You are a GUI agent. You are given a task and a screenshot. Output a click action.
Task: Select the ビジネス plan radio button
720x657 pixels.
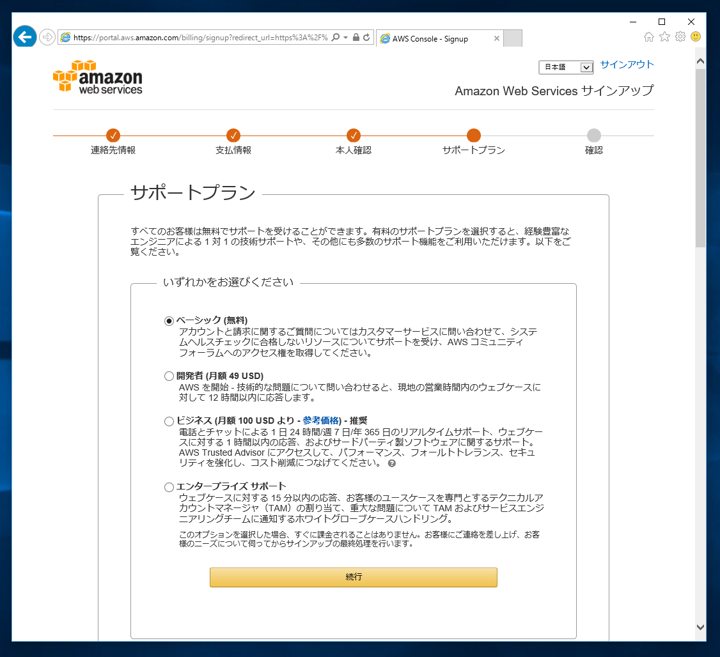(x=169, y=421)
